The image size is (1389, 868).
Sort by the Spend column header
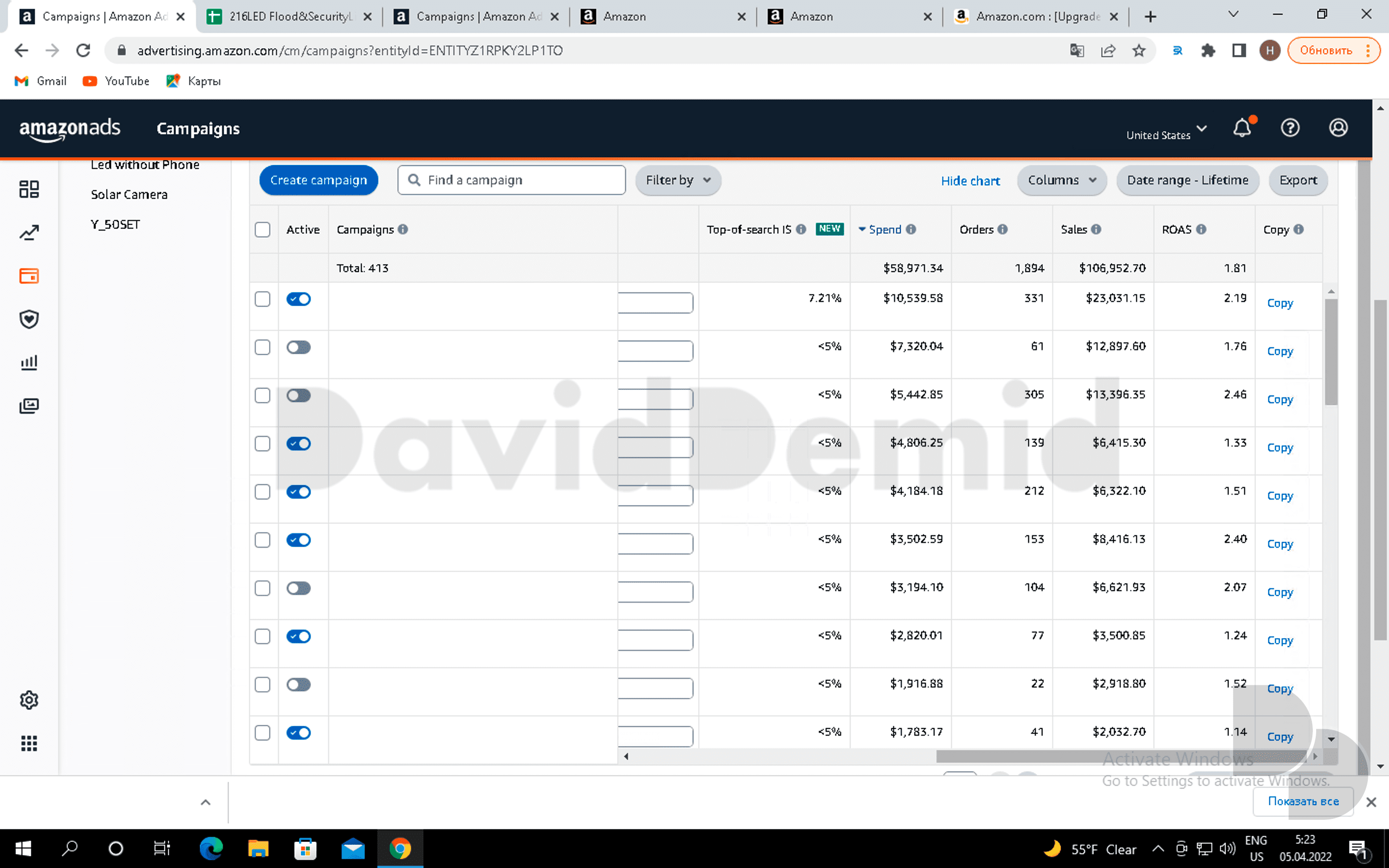point(885,229)
